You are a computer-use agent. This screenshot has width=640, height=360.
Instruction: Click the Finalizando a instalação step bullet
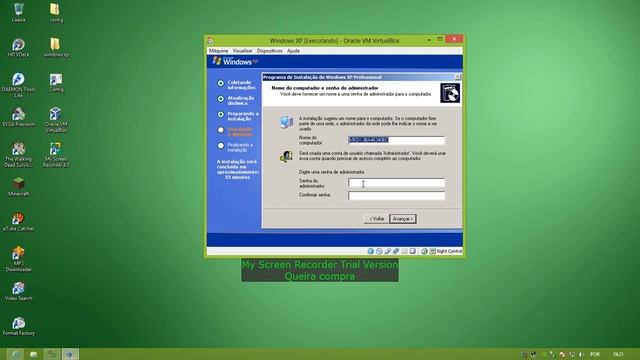pos(221,146)
